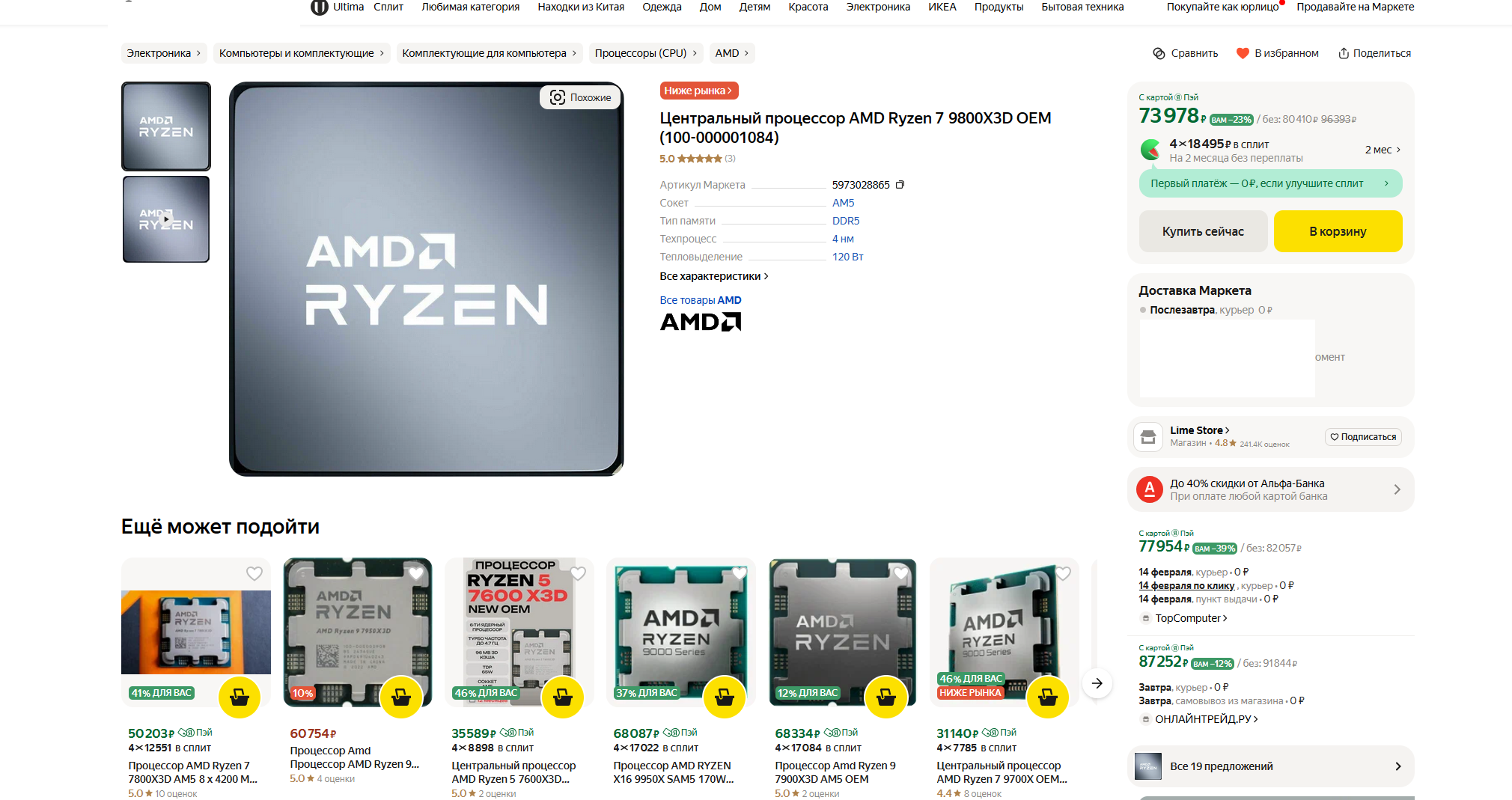Expand Все 19 предложений offers
Screen dimensions: 1512x800
[1270, 766]
